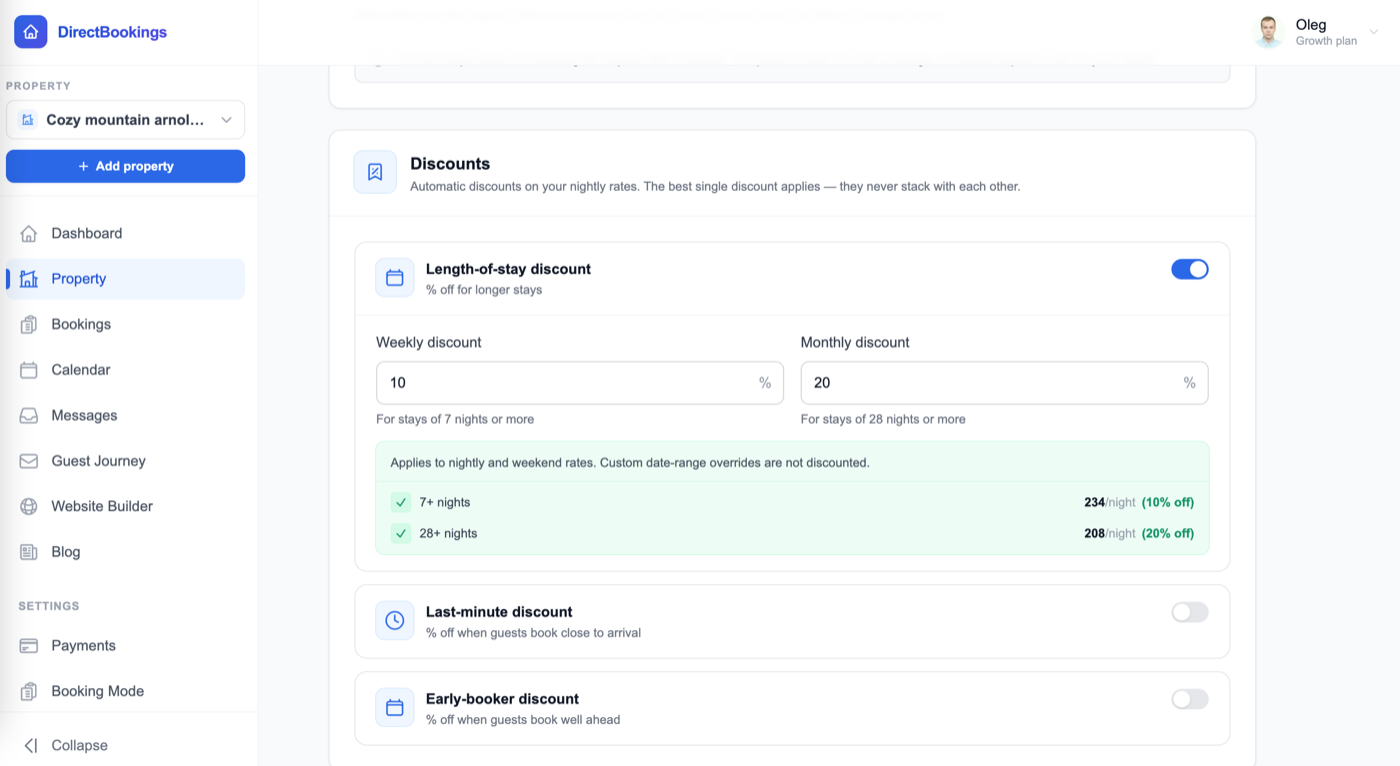
Task: Disable the Length-of-stay discount toggle
Action: 1190,269
